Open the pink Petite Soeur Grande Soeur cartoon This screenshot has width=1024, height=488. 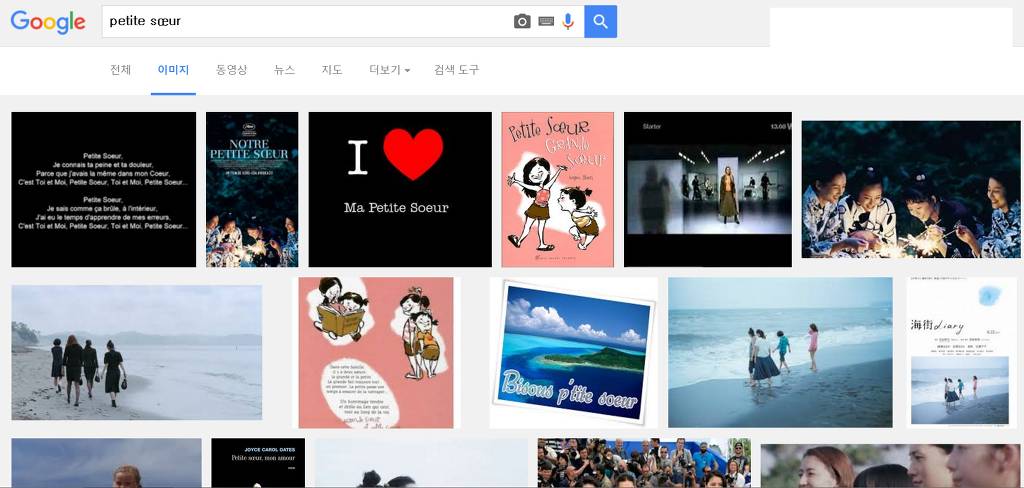(557, 189)
